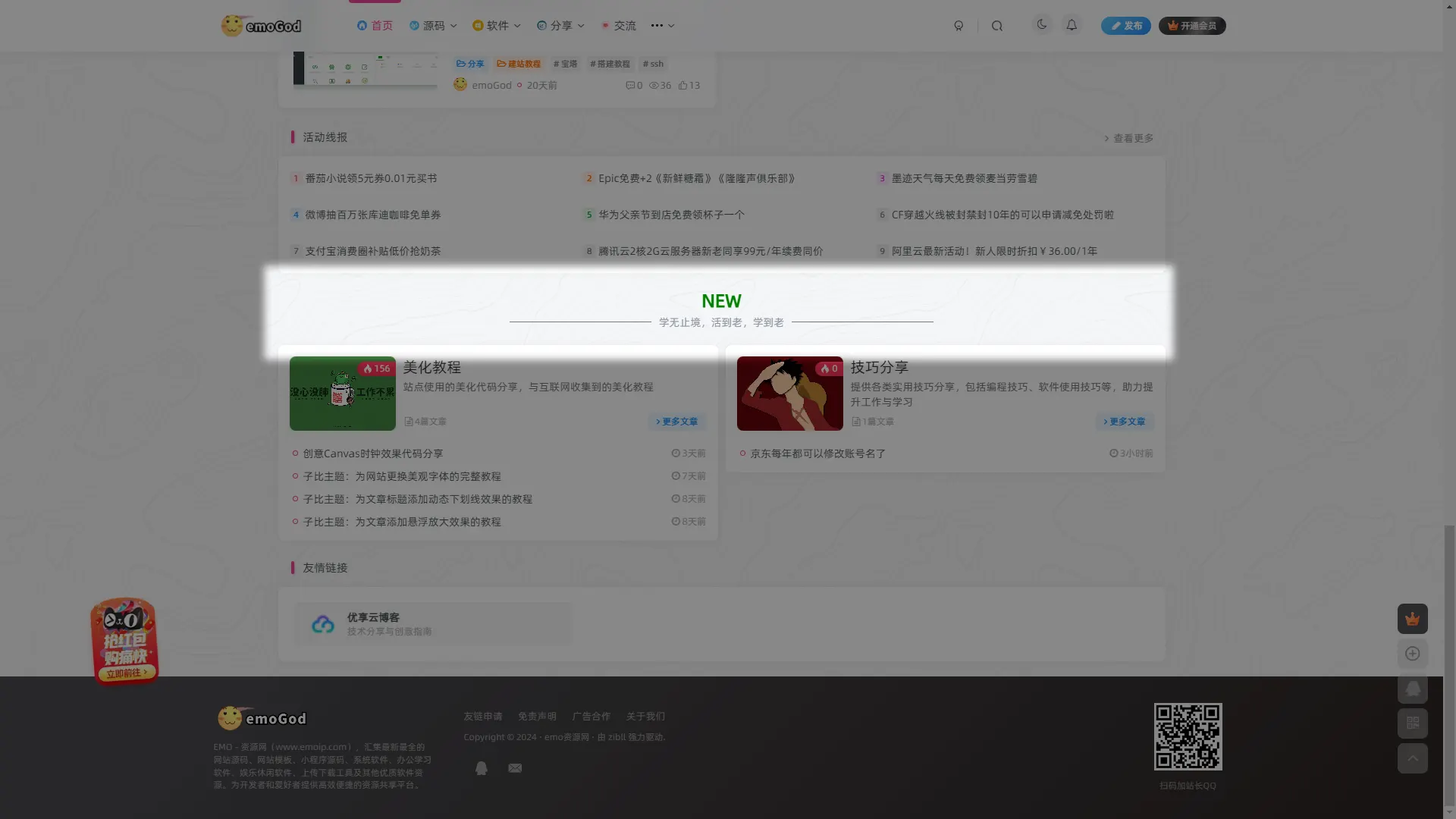Viewport: 1456px width, 819px height.
Task: Open the notifications bell icon
Action: click(x=1072, y=25)
